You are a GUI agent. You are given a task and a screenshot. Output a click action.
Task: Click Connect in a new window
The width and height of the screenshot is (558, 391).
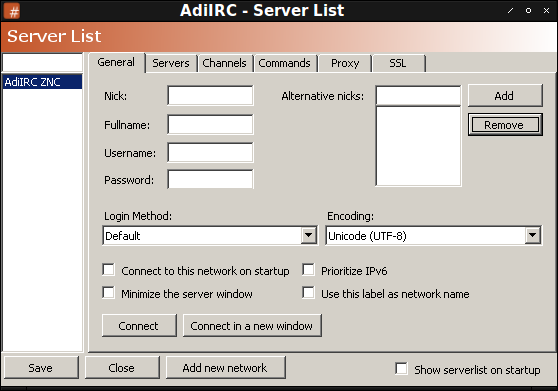252,326
